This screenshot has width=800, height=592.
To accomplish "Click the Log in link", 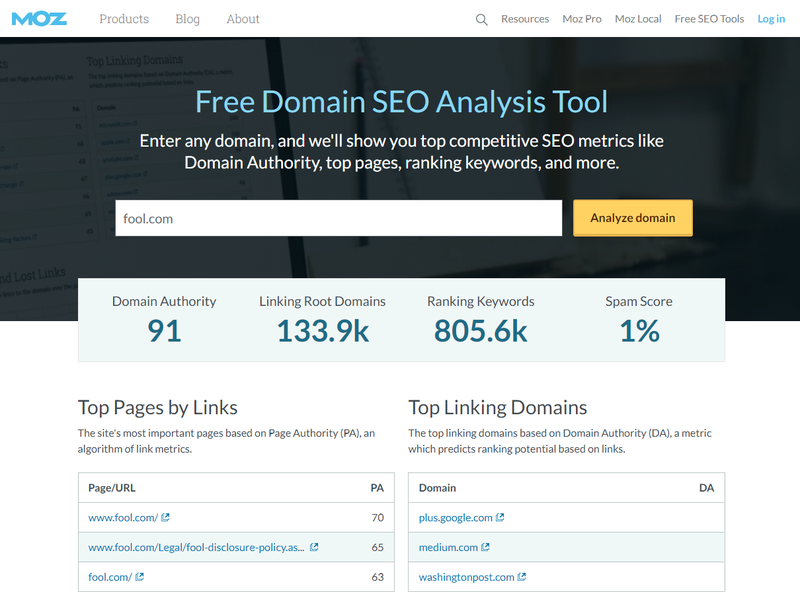I will click(x=771, y=19).
